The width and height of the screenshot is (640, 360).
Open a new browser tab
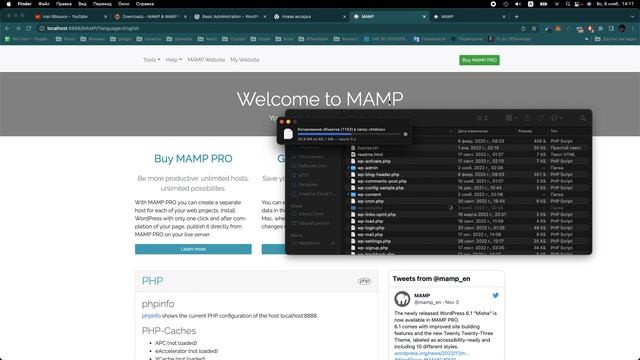[x=516, y=17]
